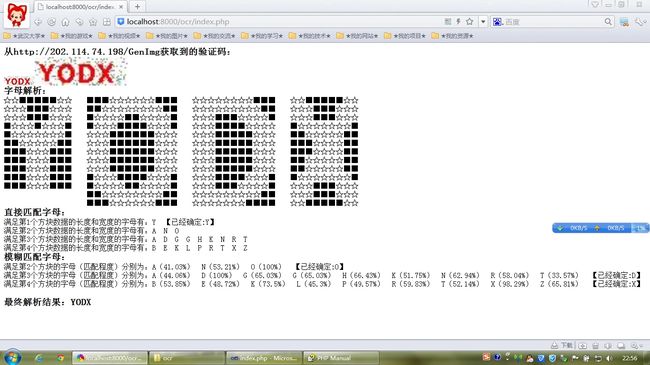The width and height of the screenshot is (650, 365).
Task: Expand the address bar dropdown arrow
Action: click(x=483, y=22)
